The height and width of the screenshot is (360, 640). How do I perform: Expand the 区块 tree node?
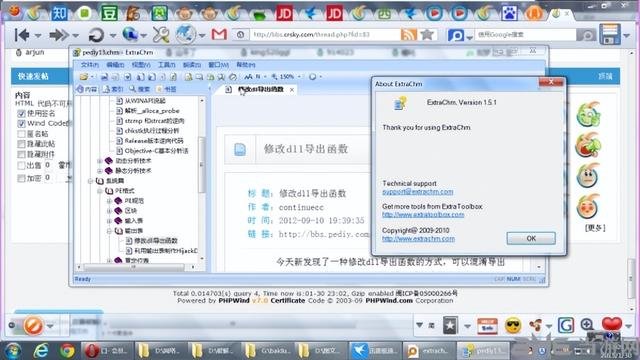tap(109, 211)
